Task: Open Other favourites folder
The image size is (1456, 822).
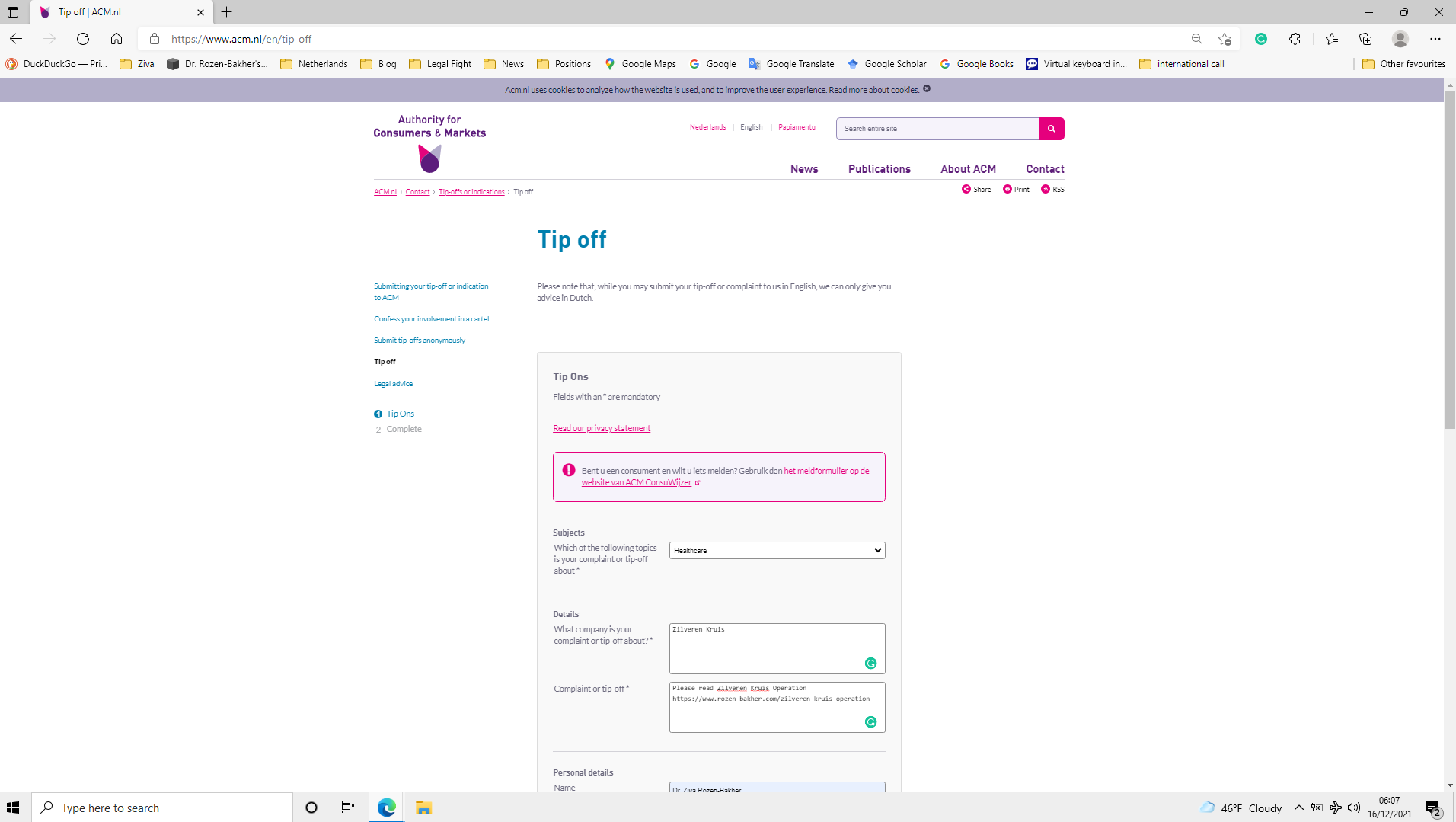Action: 1403,64
